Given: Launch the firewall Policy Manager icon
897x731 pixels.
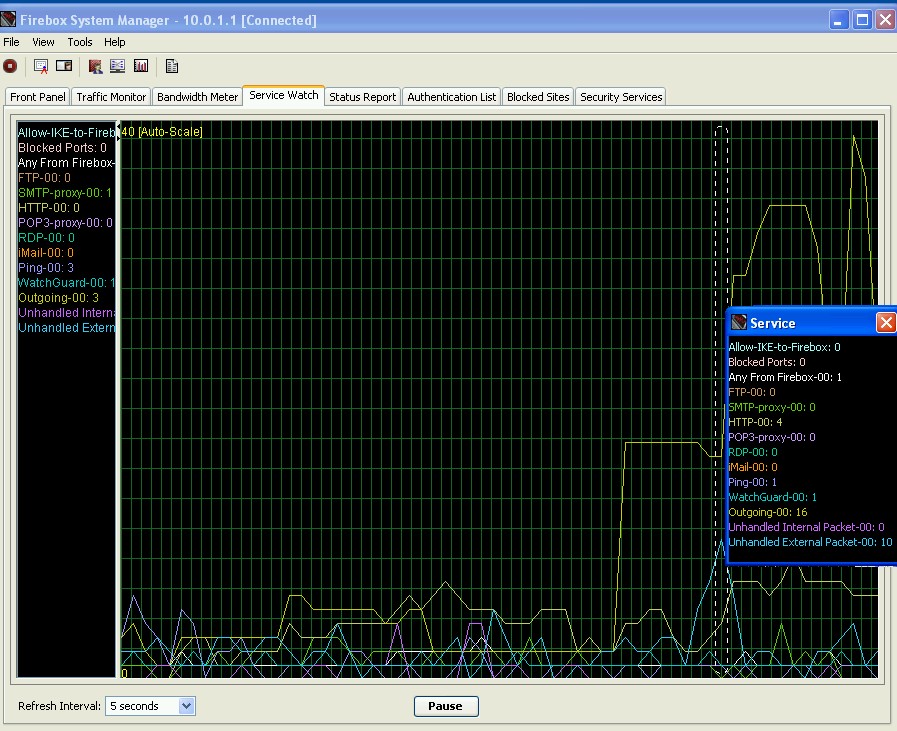Looking at the screenshot, I should coord(95,66).
